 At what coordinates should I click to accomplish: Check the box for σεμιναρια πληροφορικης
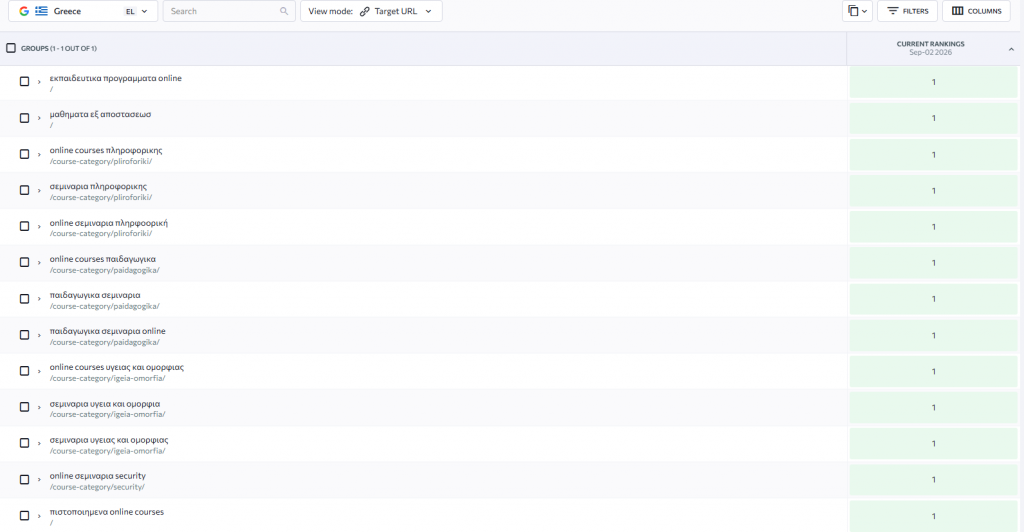point(24,190)
